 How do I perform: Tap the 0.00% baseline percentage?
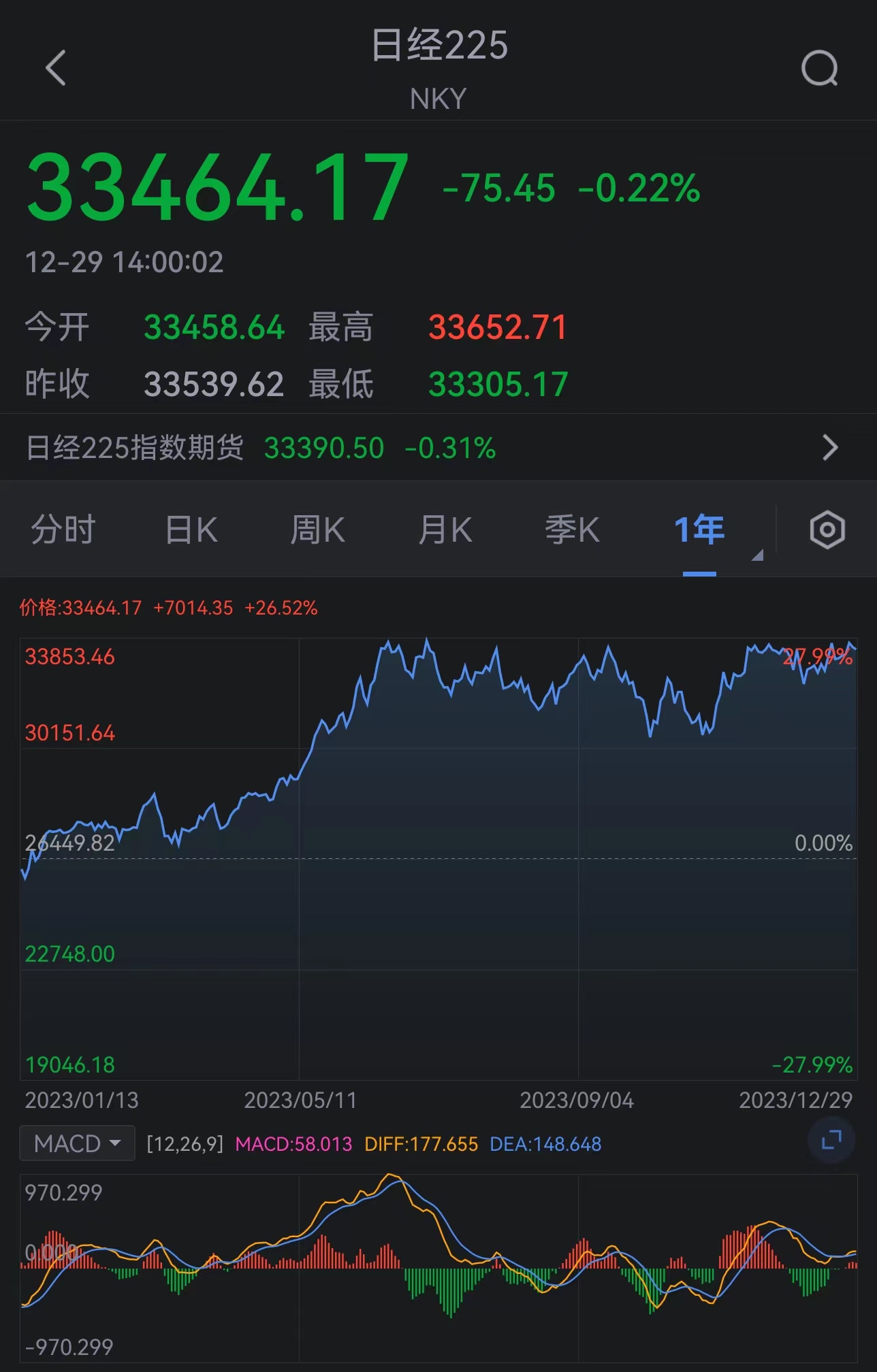pyautogui.click(x=824, y=843)
